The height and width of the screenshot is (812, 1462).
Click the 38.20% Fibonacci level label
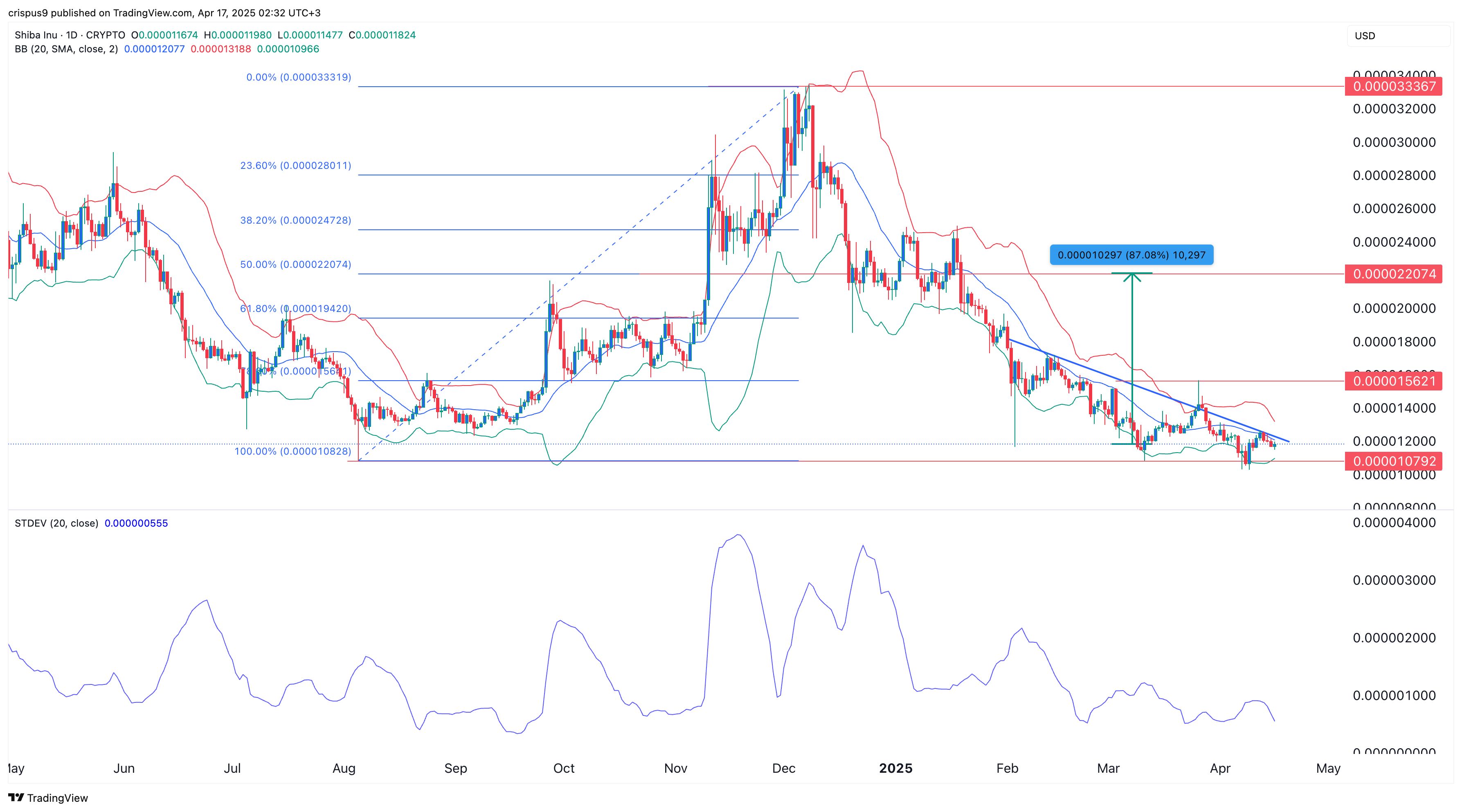(x=296, y=220)
